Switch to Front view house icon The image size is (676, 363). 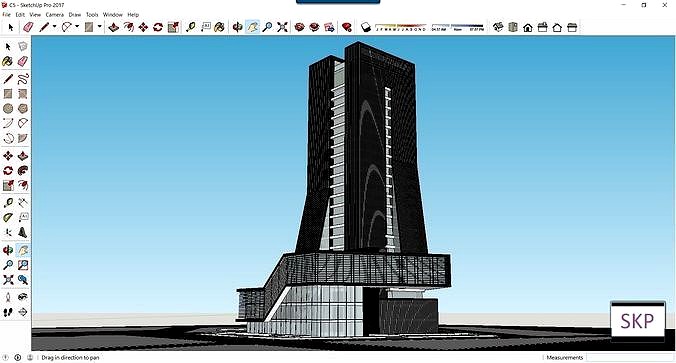[528, 27]
